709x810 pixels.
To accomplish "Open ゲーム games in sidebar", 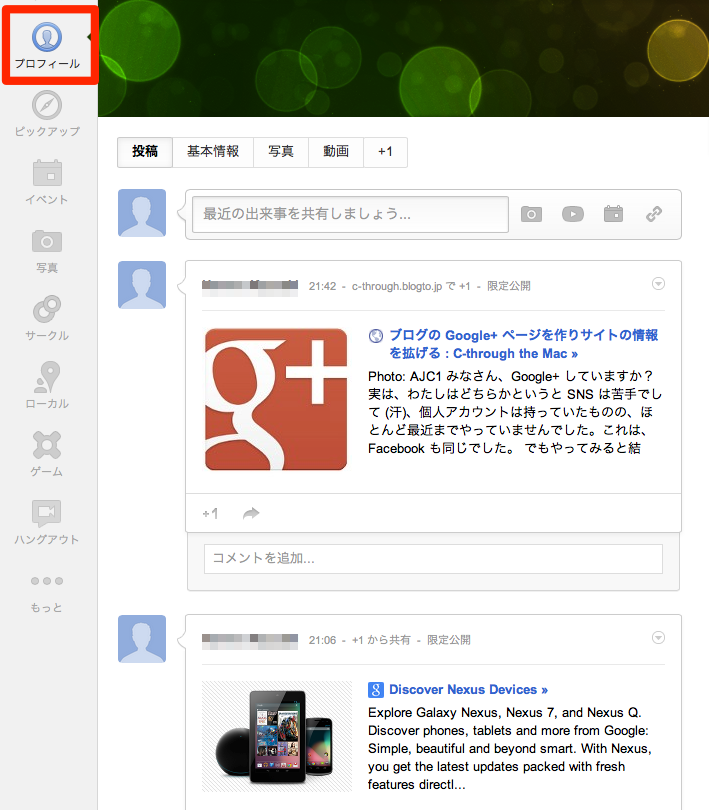I will (x=47, y=445).
